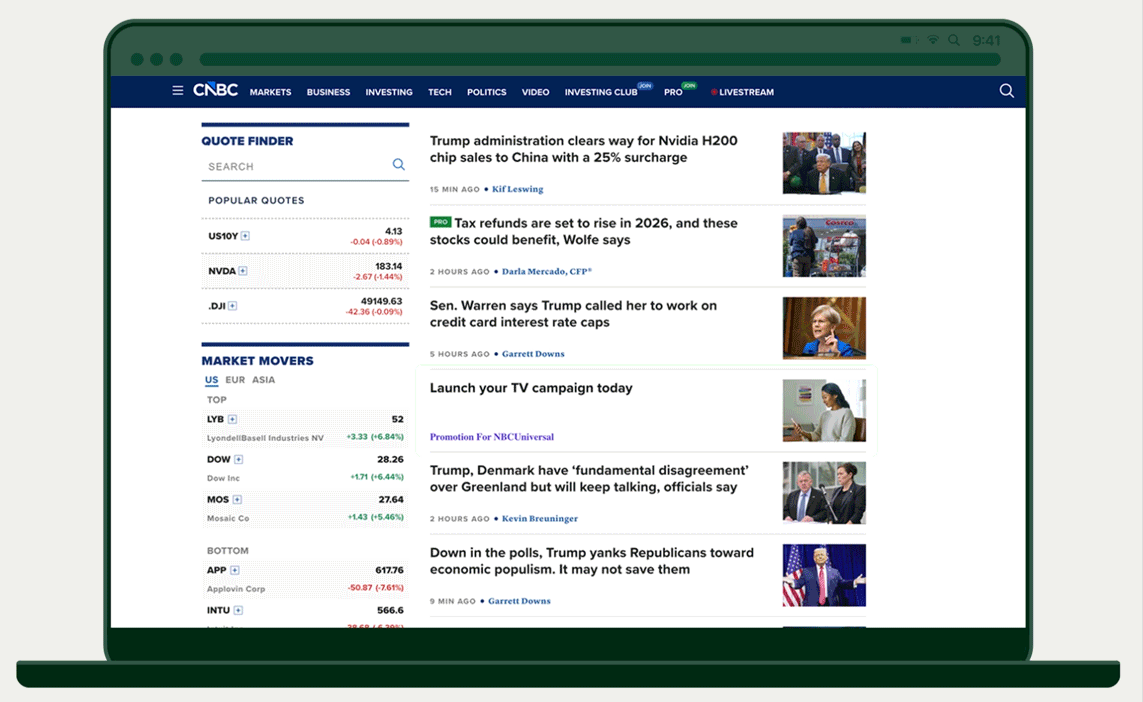Image resolution: width=1143 pixels, height=702 pixels.
Task: Click the status bar magnifier icon
Action: tap(953, 40)
